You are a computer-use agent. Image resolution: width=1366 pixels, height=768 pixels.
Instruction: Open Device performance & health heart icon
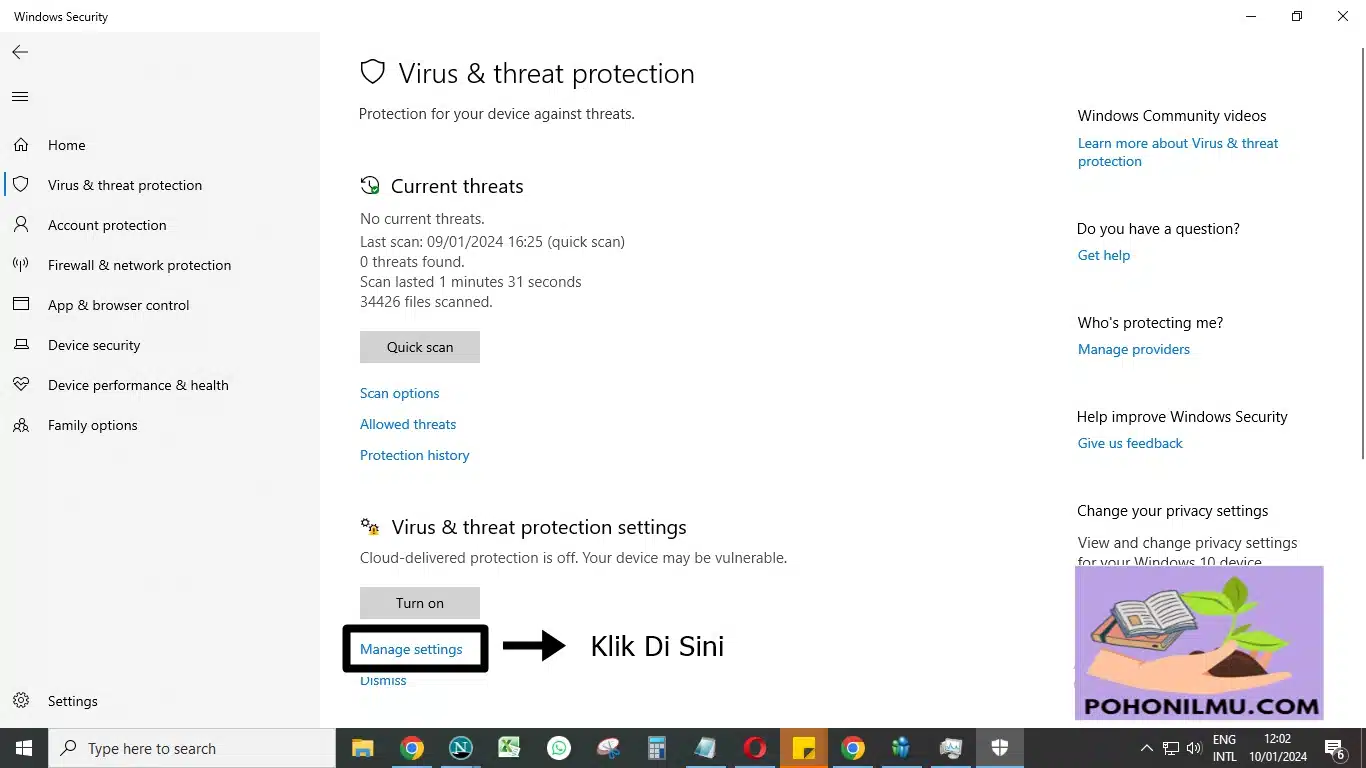tap(21, 385)
